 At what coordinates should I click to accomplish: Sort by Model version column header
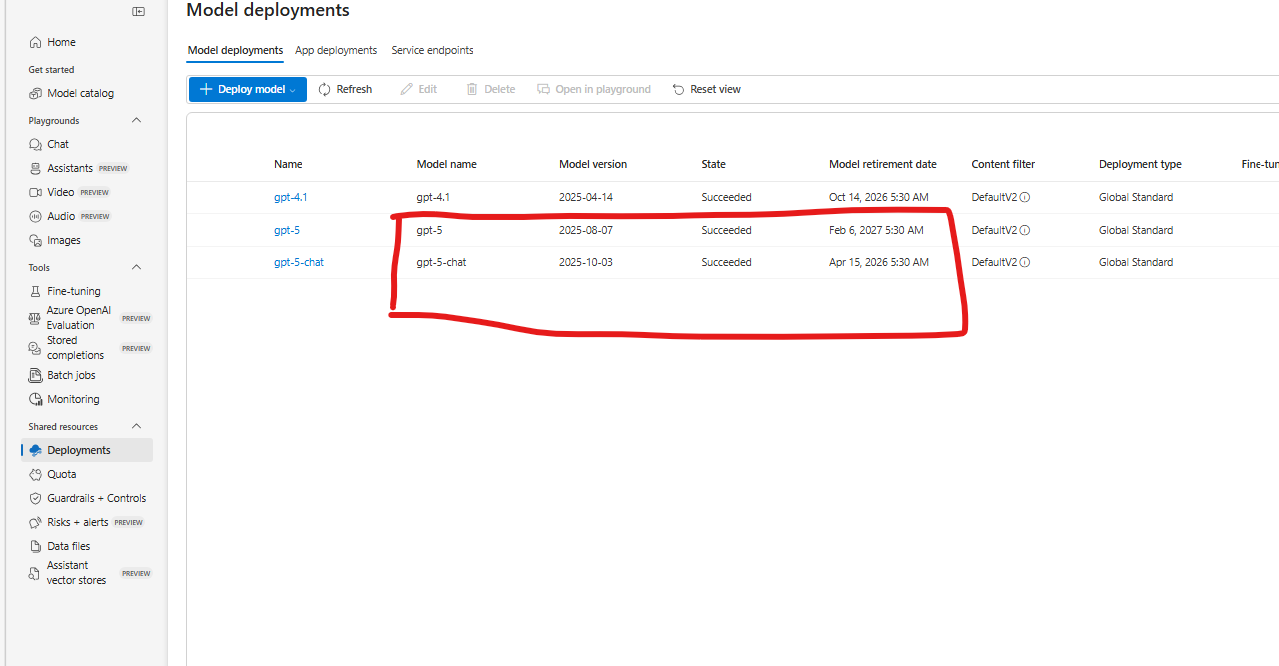pyautogui.click(x=593, y=164)
